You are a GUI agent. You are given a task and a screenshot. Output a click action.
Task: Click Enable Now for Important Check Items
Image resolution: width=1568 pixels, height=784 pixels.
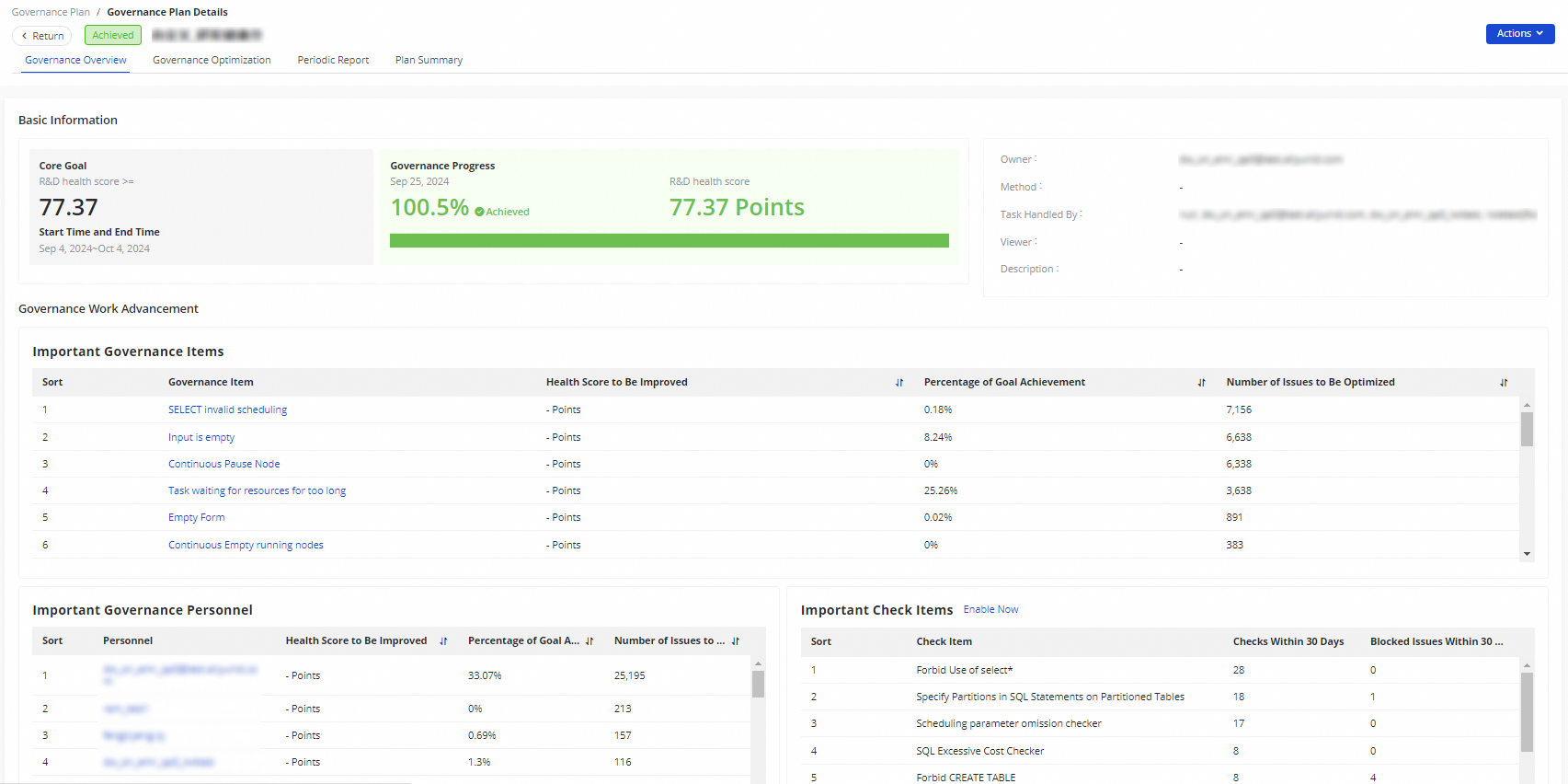pos(990,609)
